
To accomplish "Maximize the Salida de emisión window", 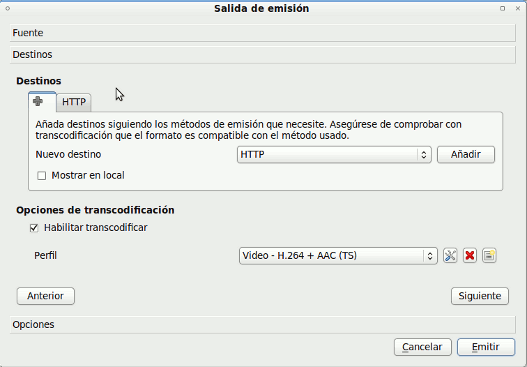I will click(502, 8).
